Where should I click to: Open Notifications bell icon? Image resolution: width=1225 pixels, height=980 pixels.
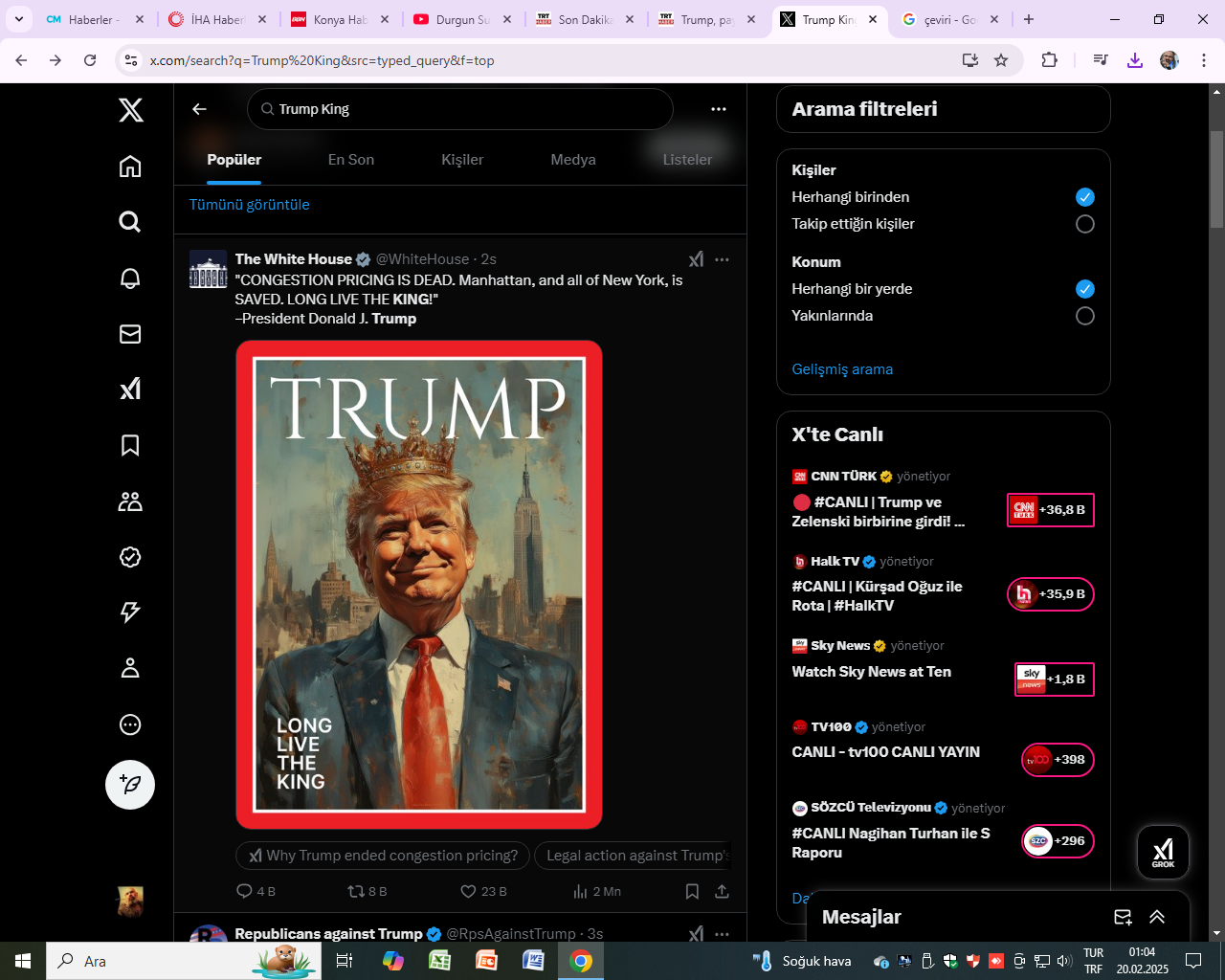tap(130, 278)
